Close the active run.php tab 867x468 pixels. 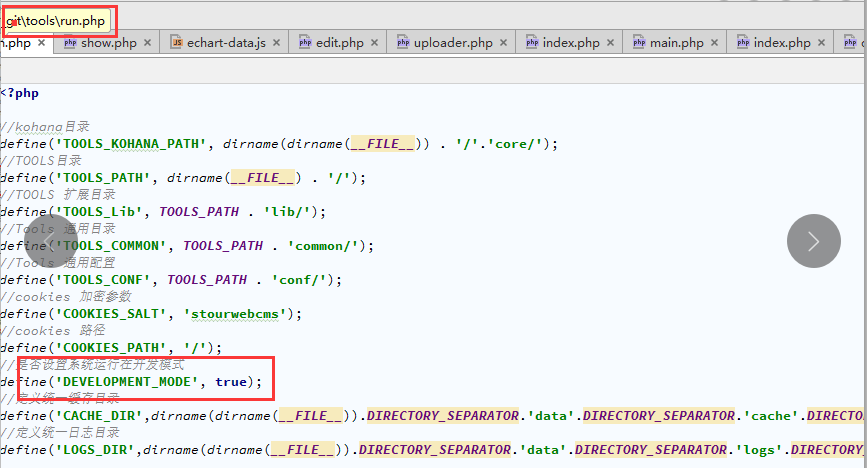pyautogui.click(x=41, y=43)
